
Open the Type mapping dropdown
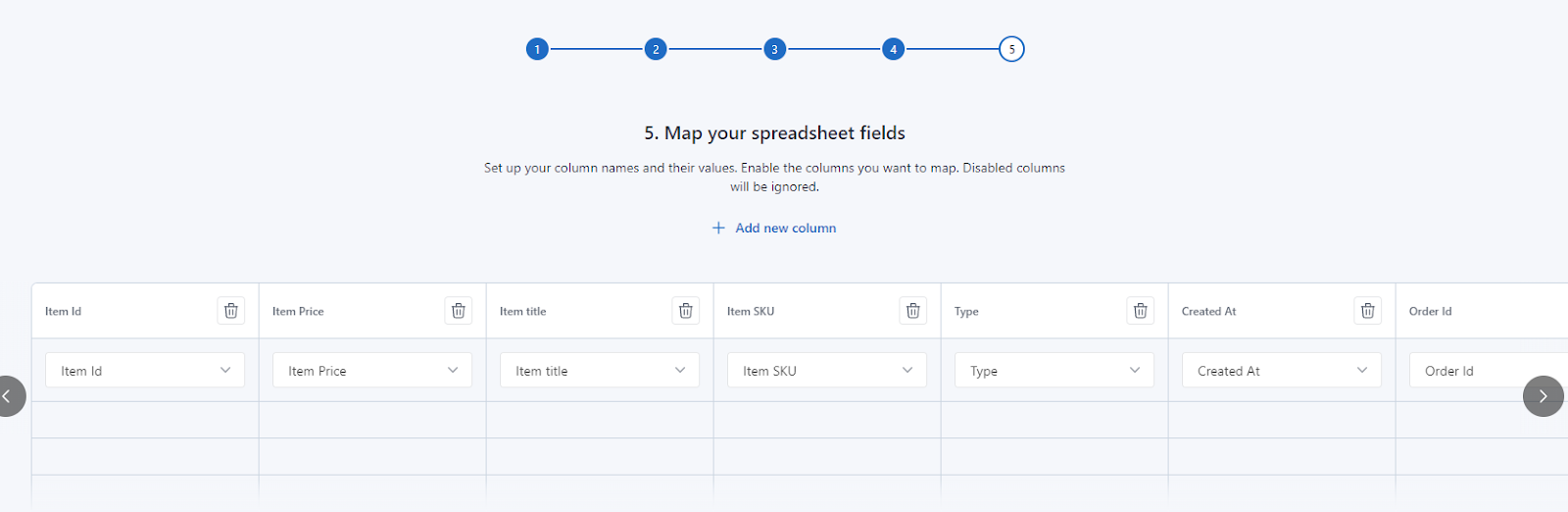point(1054,371)
